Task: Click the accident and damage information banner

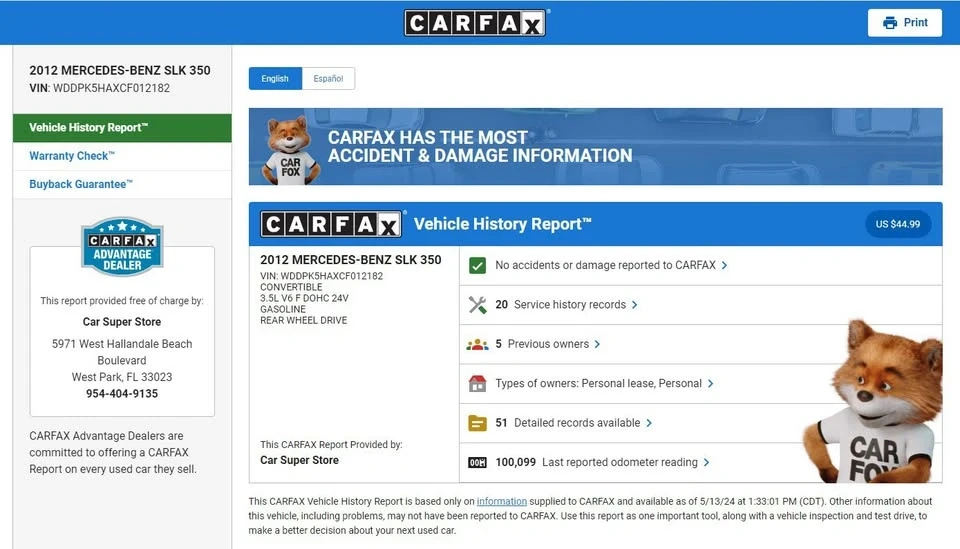Action: (595, 147)
